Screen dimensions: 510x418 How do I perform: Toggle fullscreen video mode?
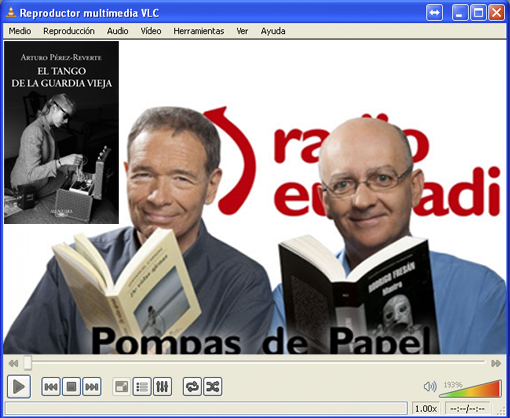tap(122, 387)
